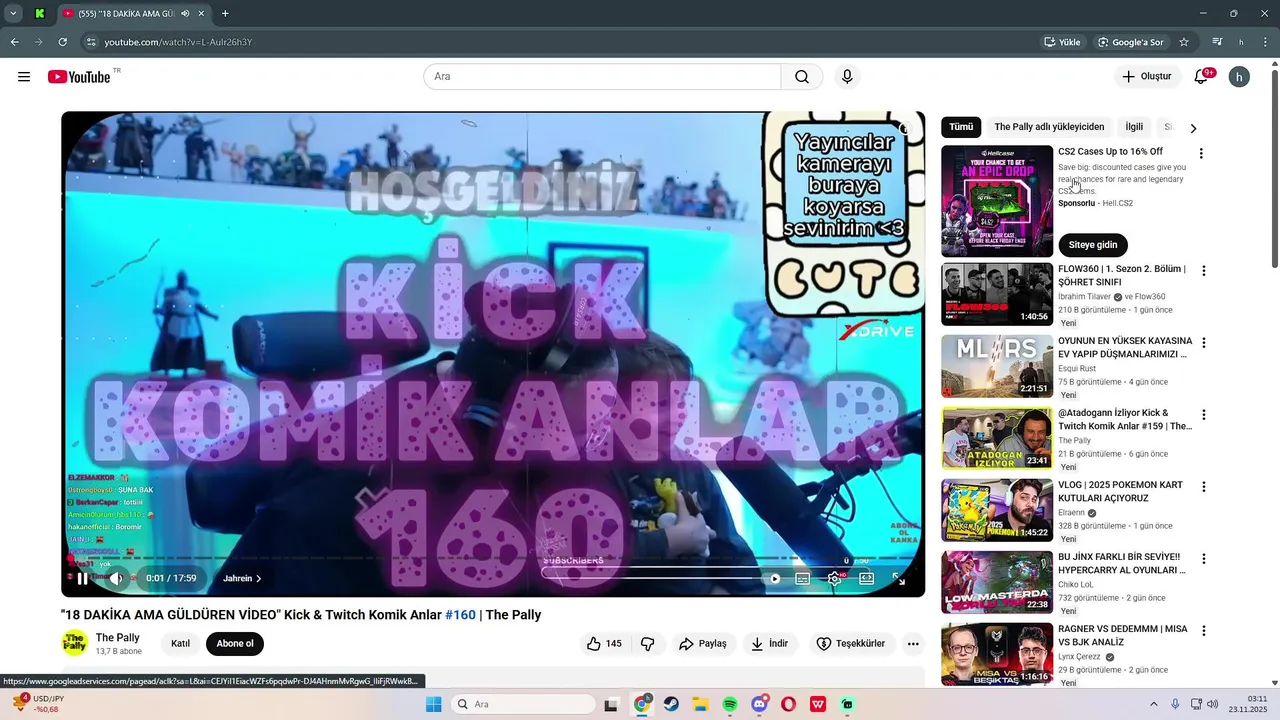Go to YouTube home via logo

point(79,77)
